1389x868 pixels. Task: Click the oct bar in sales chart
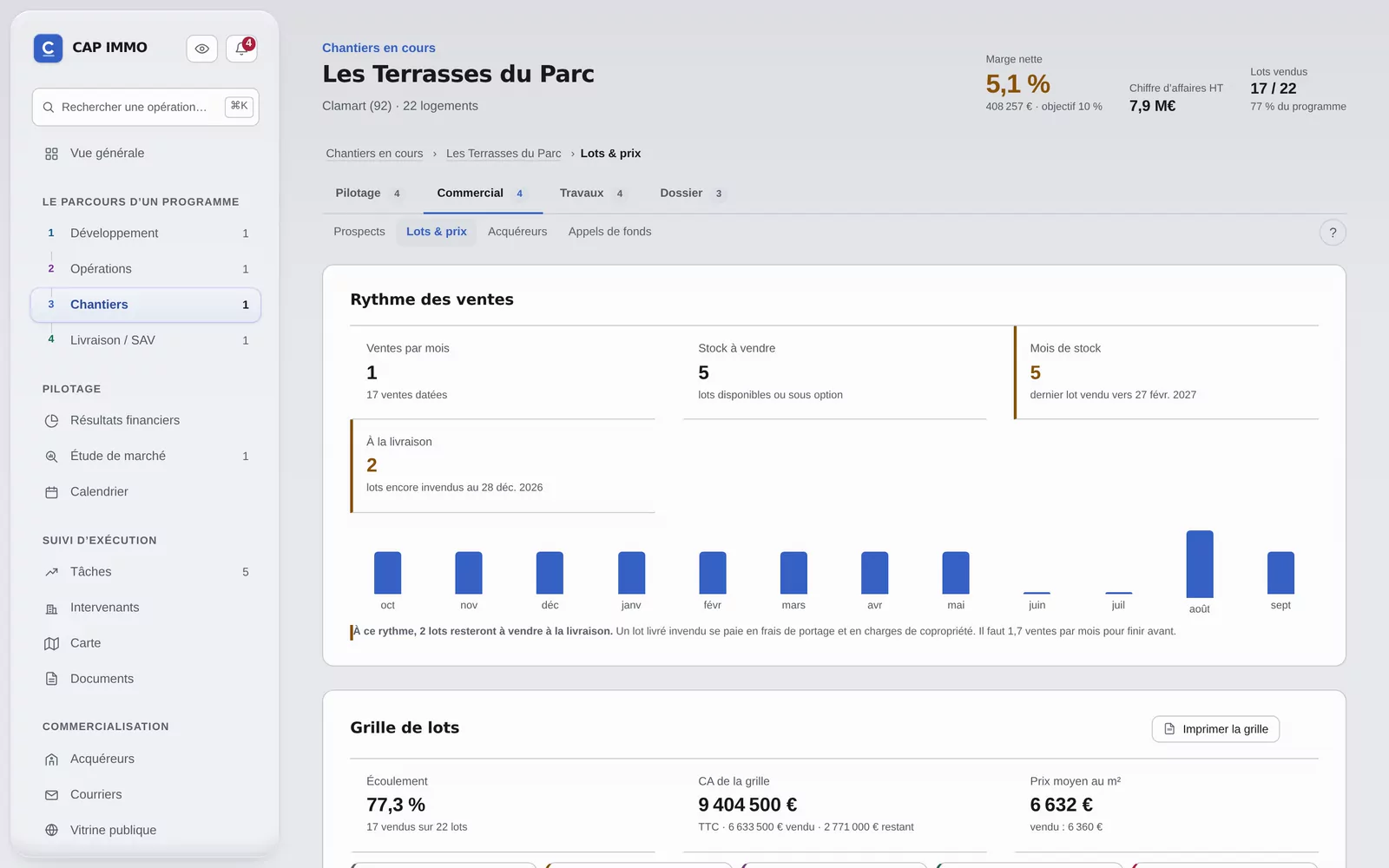(x=387, y=573)
